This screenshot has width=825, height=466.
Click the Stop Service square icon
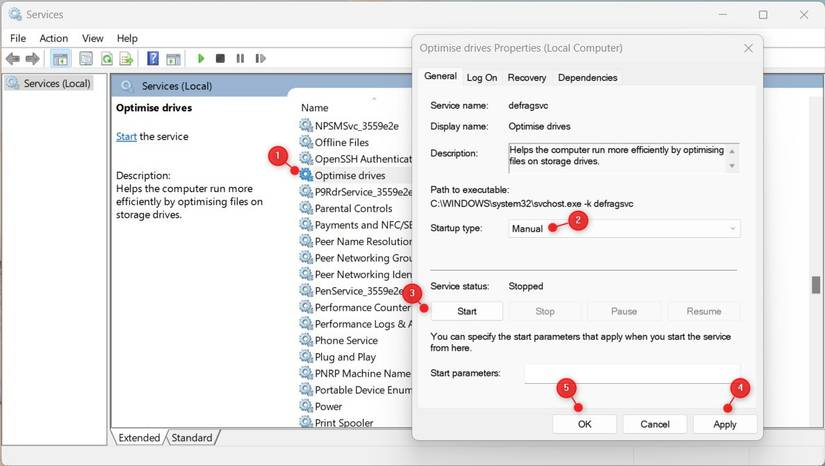pyautogui.click(x=220, y=58)
